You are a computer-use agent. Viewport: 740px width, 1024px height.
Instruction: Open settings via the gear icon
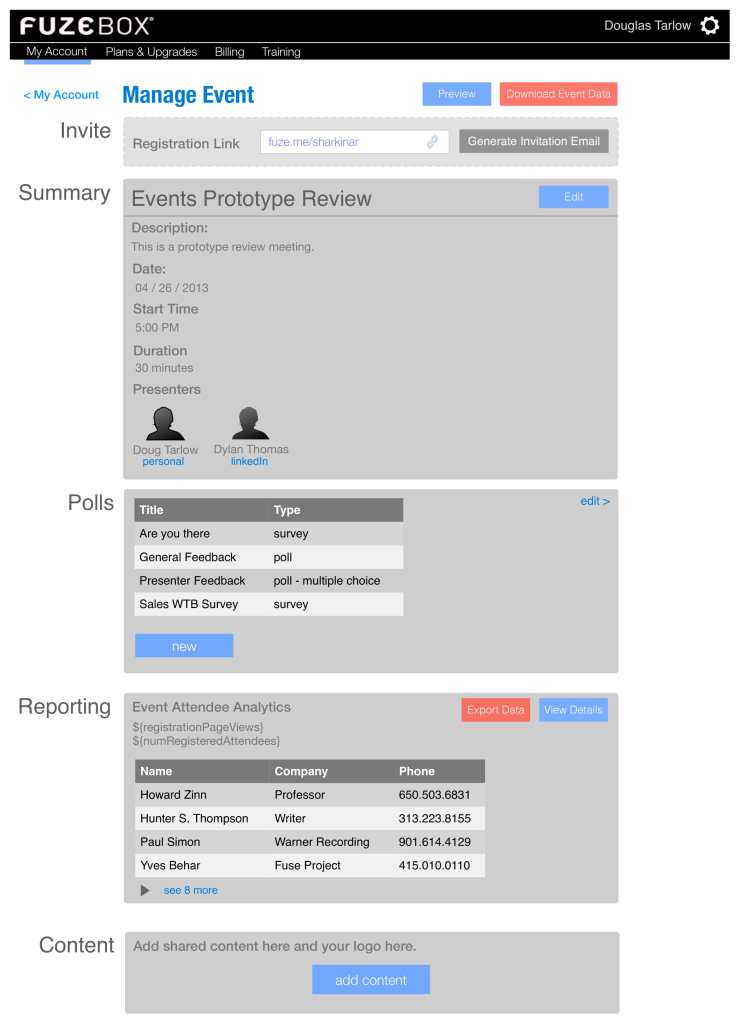pos(709,26)
